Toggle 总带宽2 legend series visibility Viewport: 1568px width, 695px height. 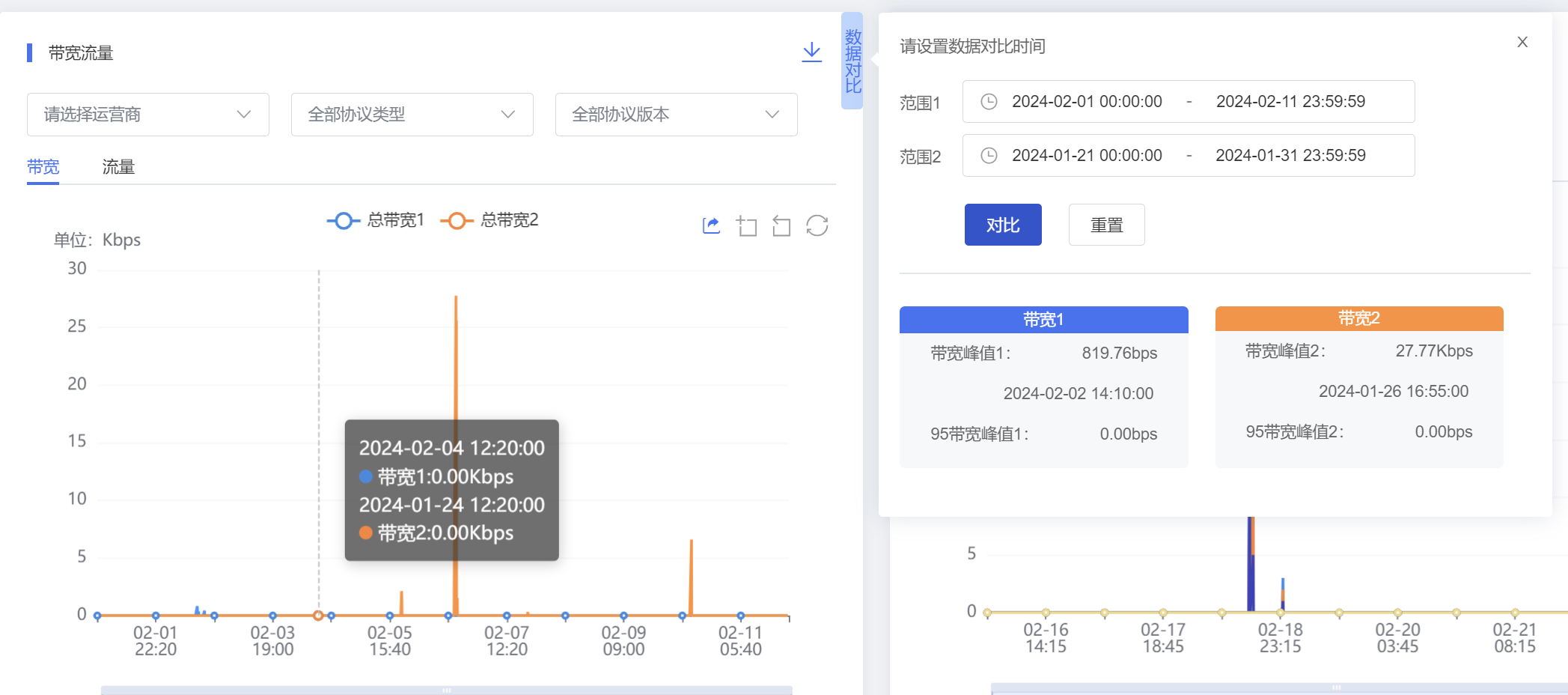pyautogui.click(x=489, y=220)
